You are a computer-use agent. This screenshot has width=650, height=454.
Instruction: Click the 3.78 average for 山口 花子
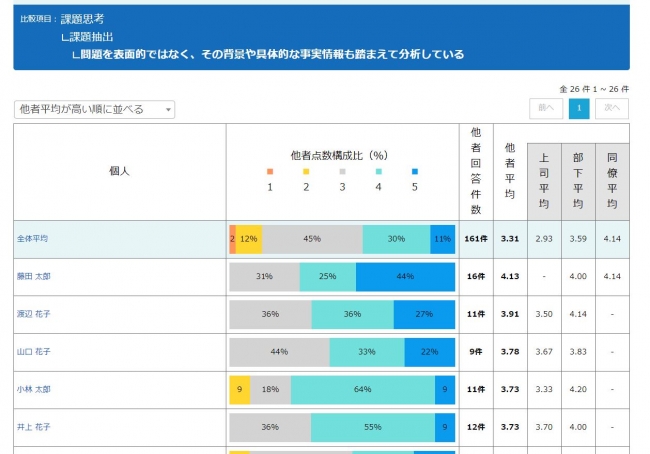pyautogui.click(x=510, y=352)
